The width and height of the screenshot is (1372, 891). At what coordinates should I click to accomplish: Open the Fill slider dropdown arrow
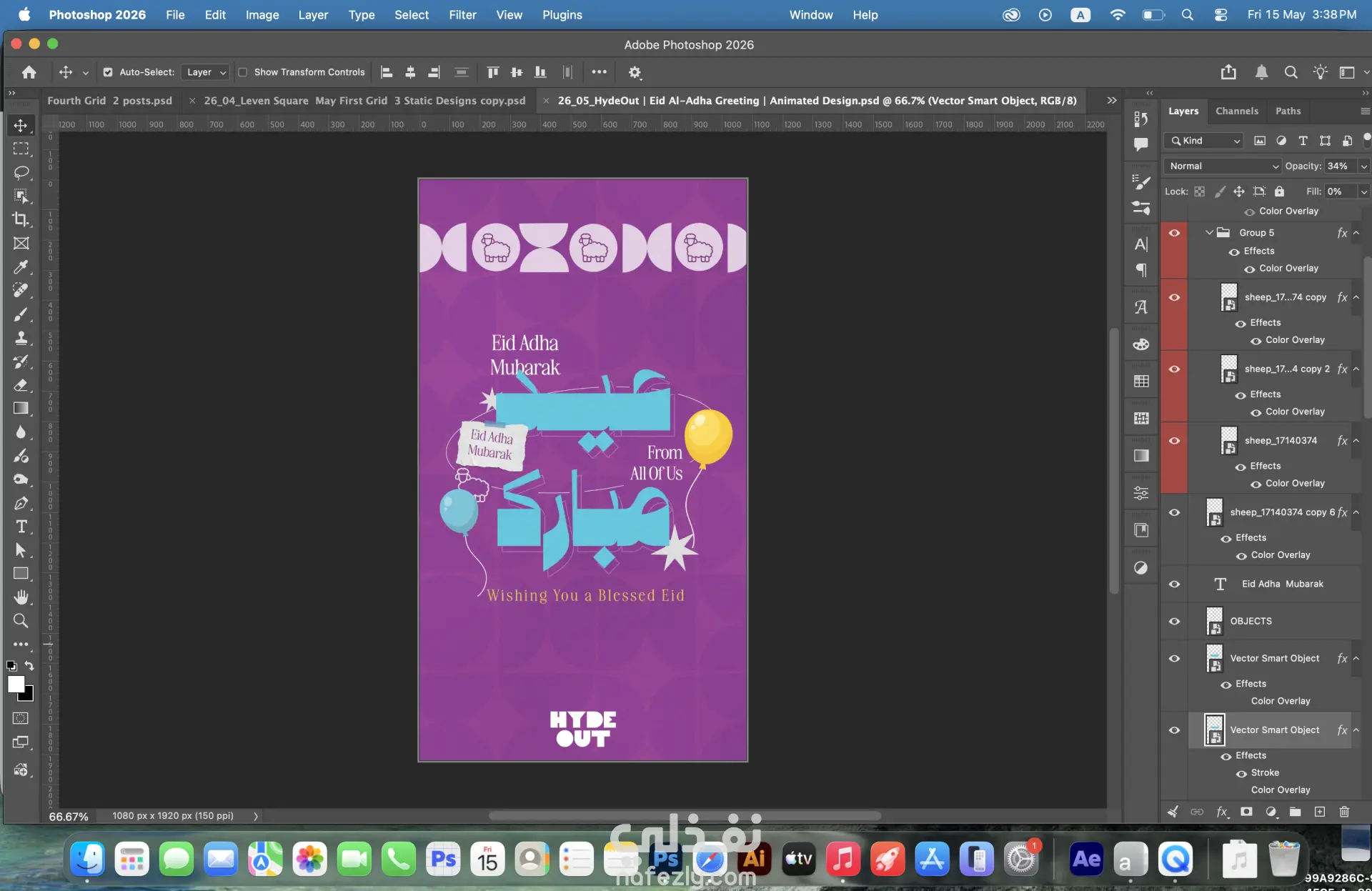pyautogui.click(x=1363, y=191)
